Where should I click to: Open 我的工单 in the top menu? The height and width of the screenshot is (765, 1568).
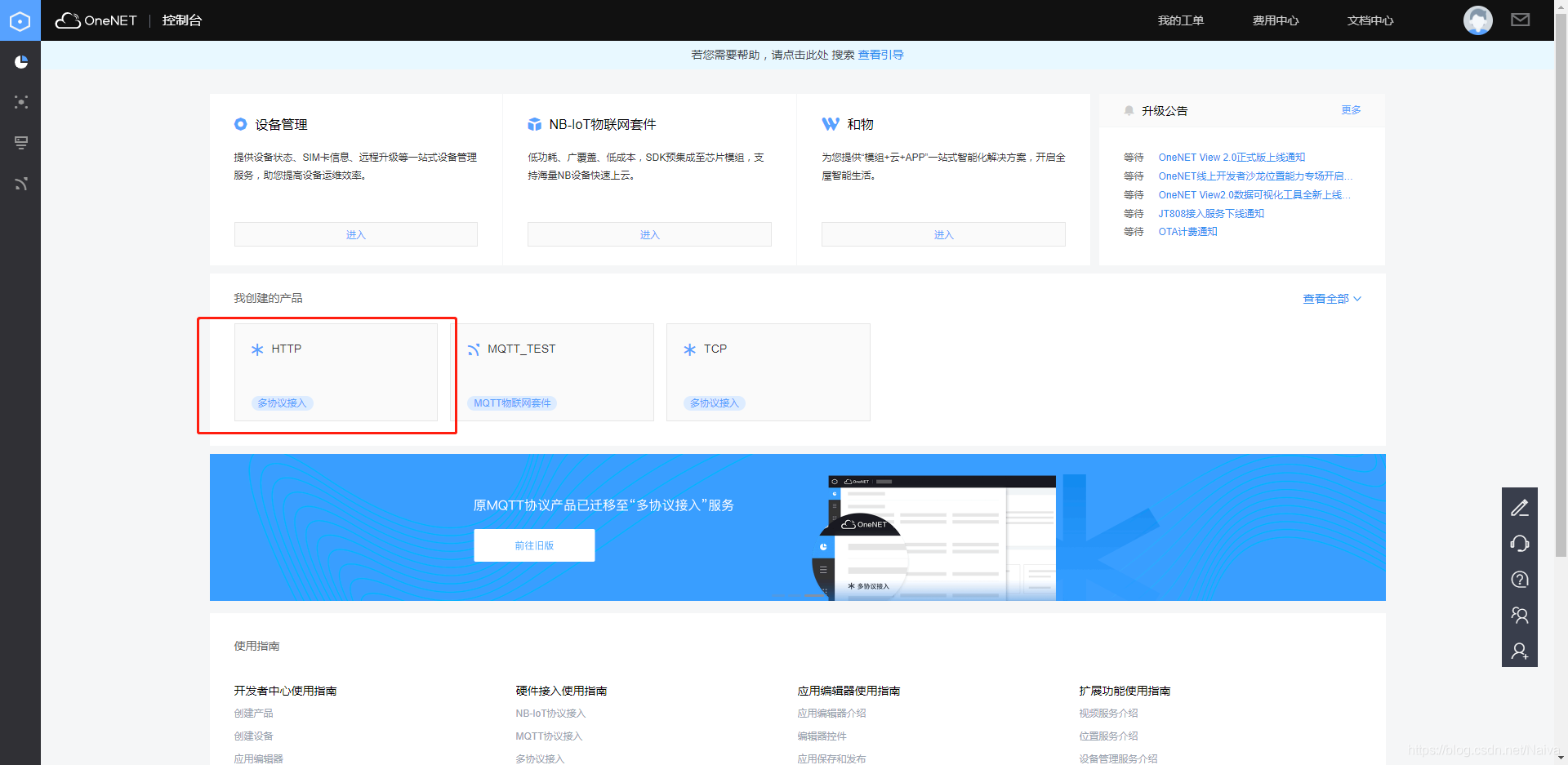pyautogui.click(x=1180, y=20)
